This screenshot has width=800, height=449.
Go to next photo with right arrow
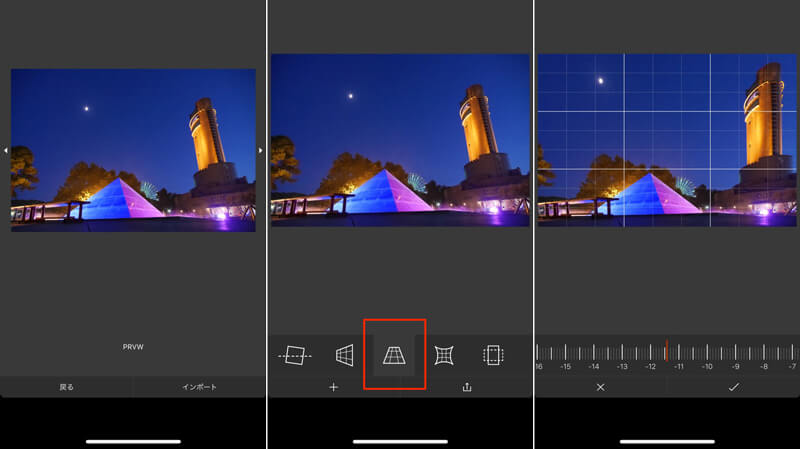[x=261, y=150]
